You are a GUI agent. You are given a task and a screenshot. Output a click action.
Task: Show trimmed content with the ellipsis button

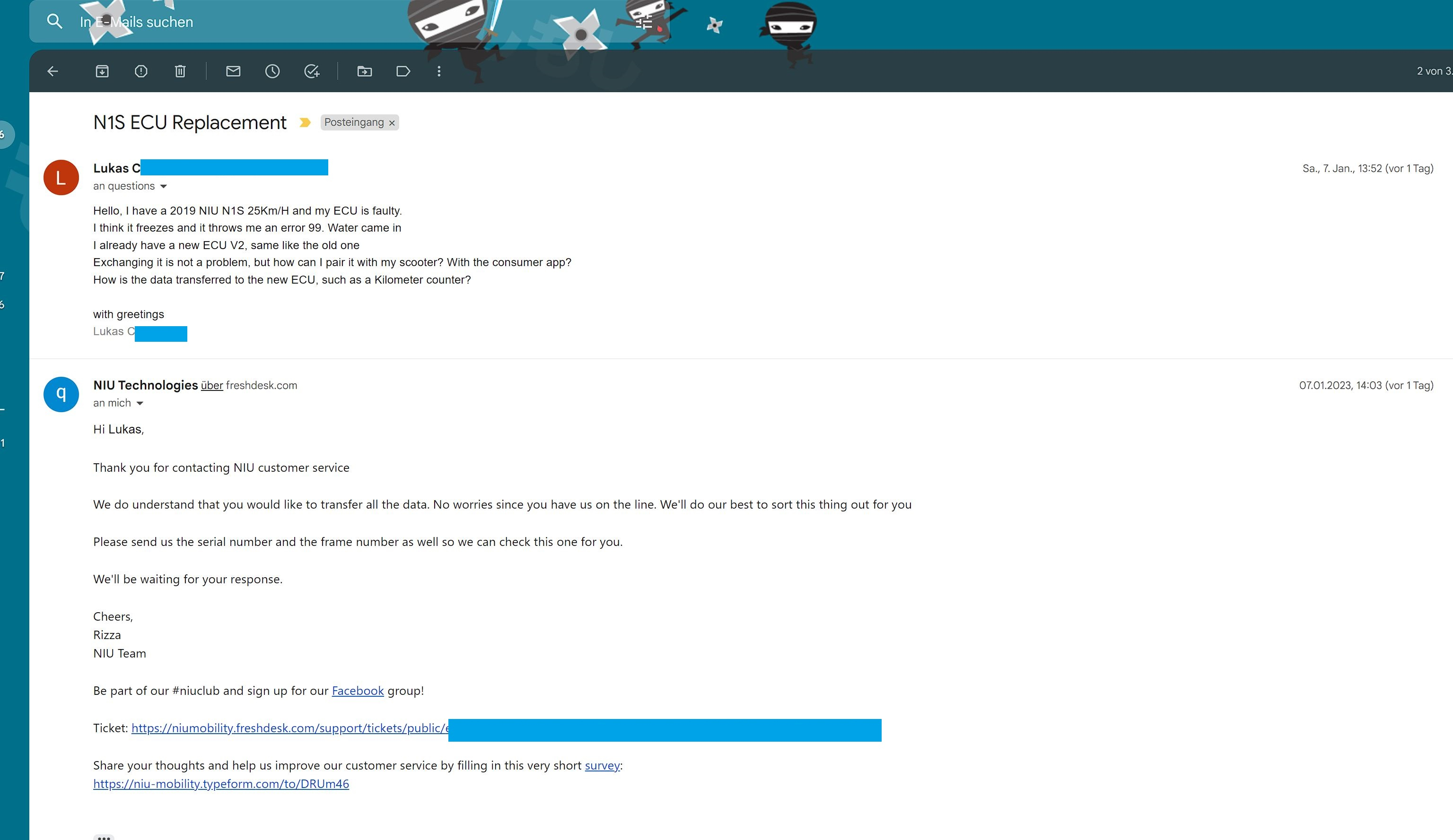104,837
